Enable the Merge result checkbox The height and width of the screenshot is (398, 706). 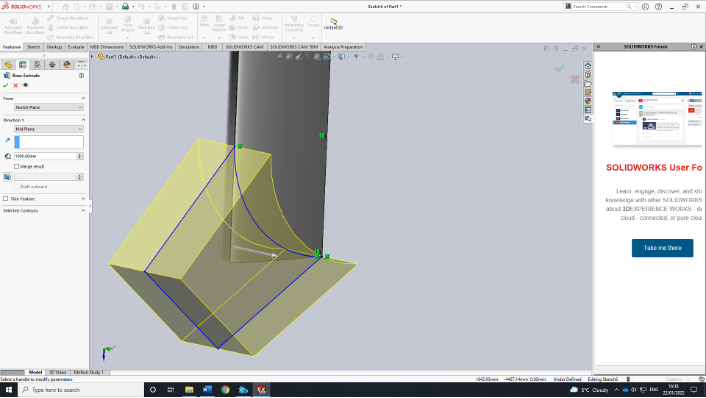(x=17, y=167)
